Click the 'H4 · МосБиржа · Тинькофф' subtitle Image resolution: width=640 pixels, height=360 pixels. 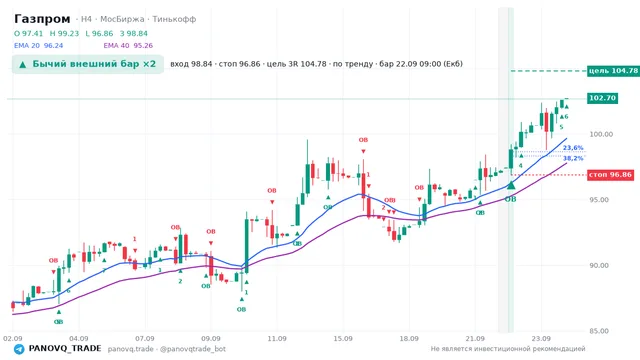click(138, 19)
